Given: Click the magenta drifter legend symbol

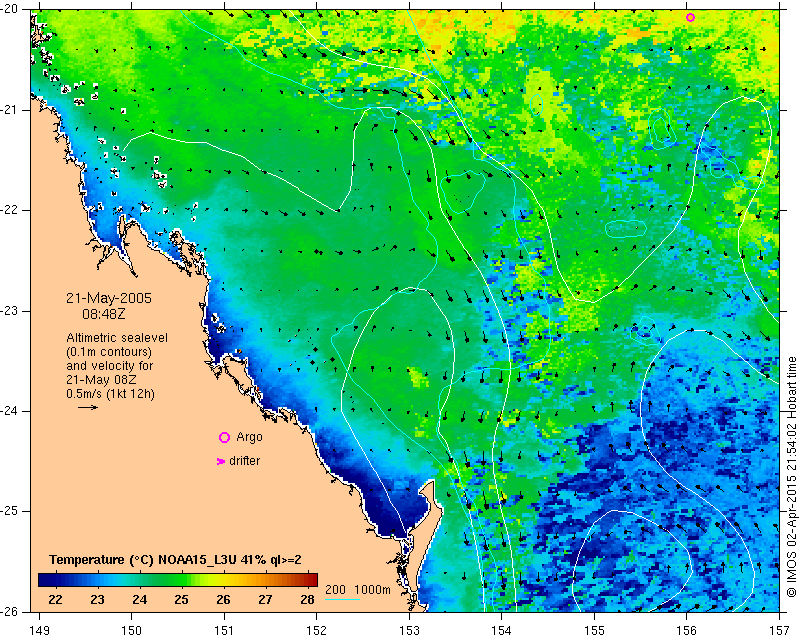Looking at the screenshot, I should [x=221, y=461].
